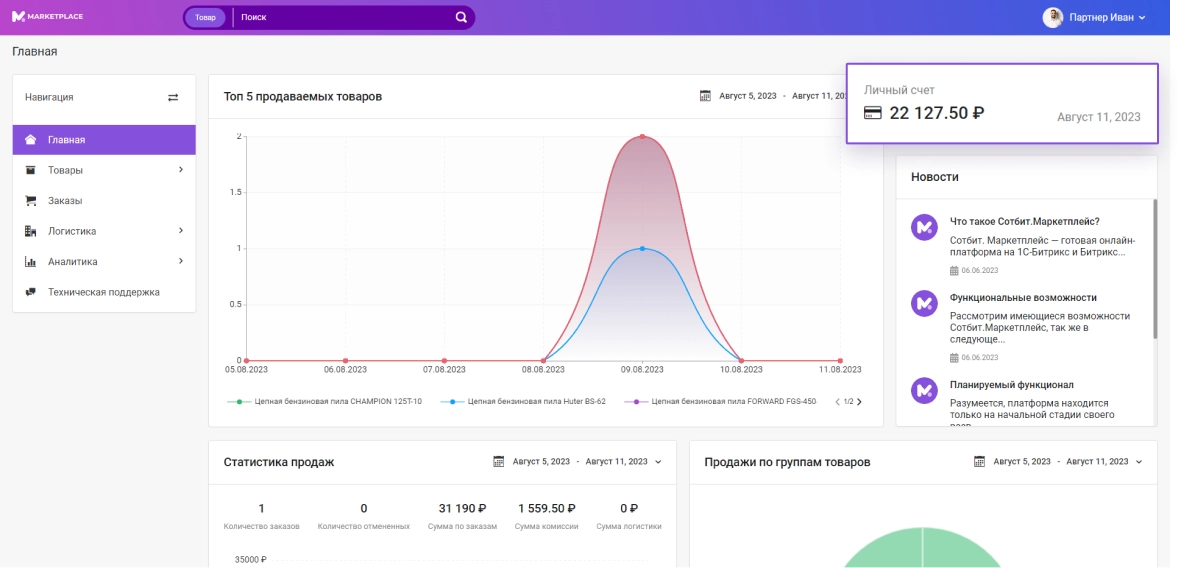Click the 31 190 ₽ Сумма по заказам value
This screenshot has width=1185, height=568.
(463, 509)
